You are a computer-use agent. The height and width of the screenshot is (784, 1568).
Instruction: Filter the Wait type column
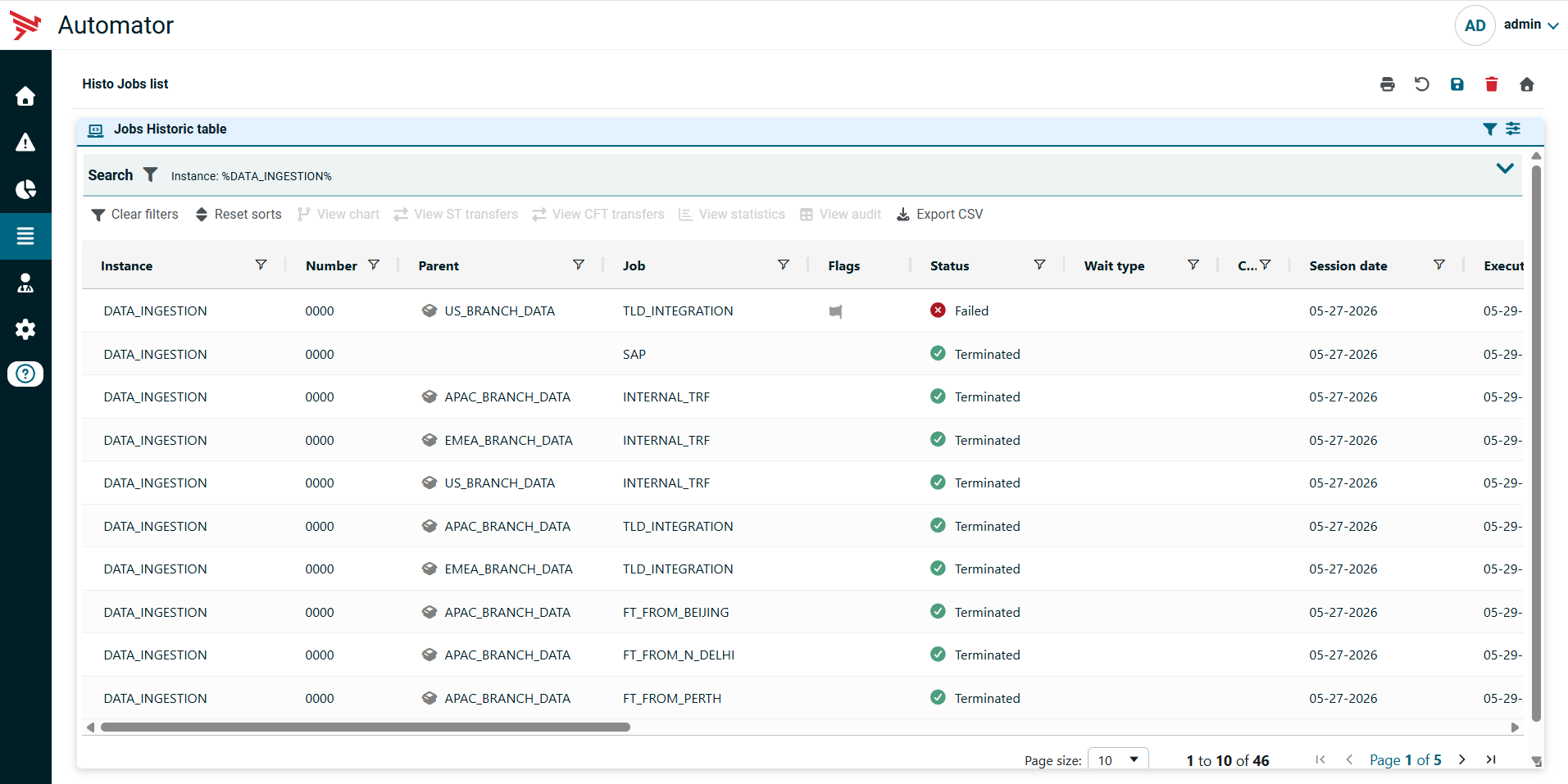tap(1193, 265)
